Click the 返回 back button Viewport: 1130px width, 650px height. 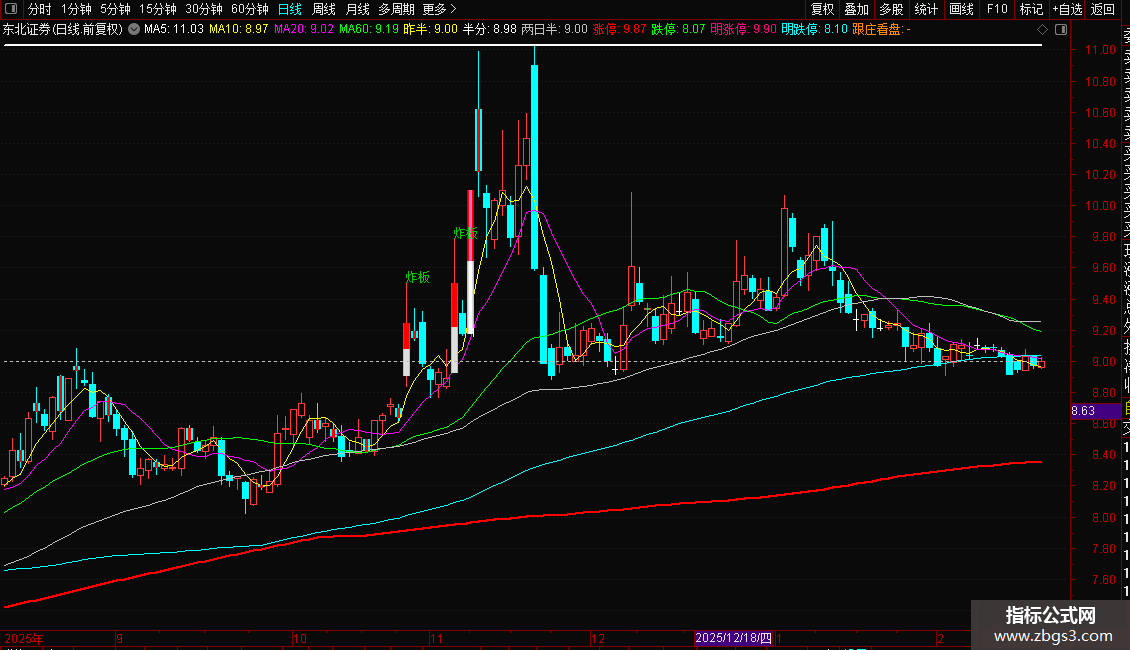[x=1103, y=9]
